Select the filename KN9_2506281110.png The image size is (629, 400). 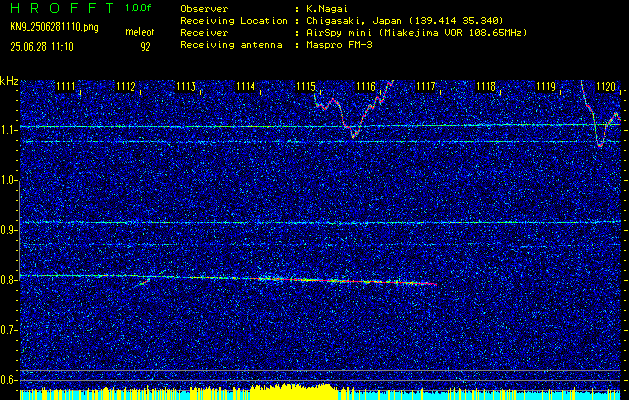coord(54,27)
